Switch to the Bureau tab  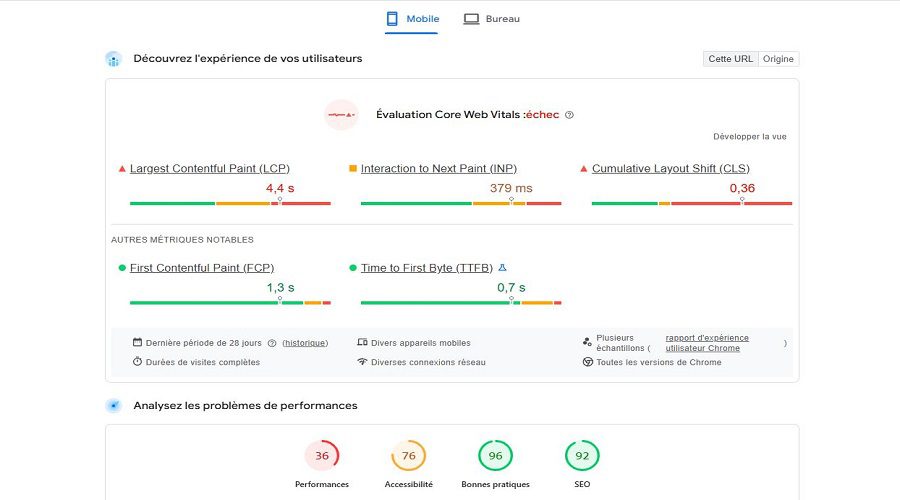pos(491,19)
